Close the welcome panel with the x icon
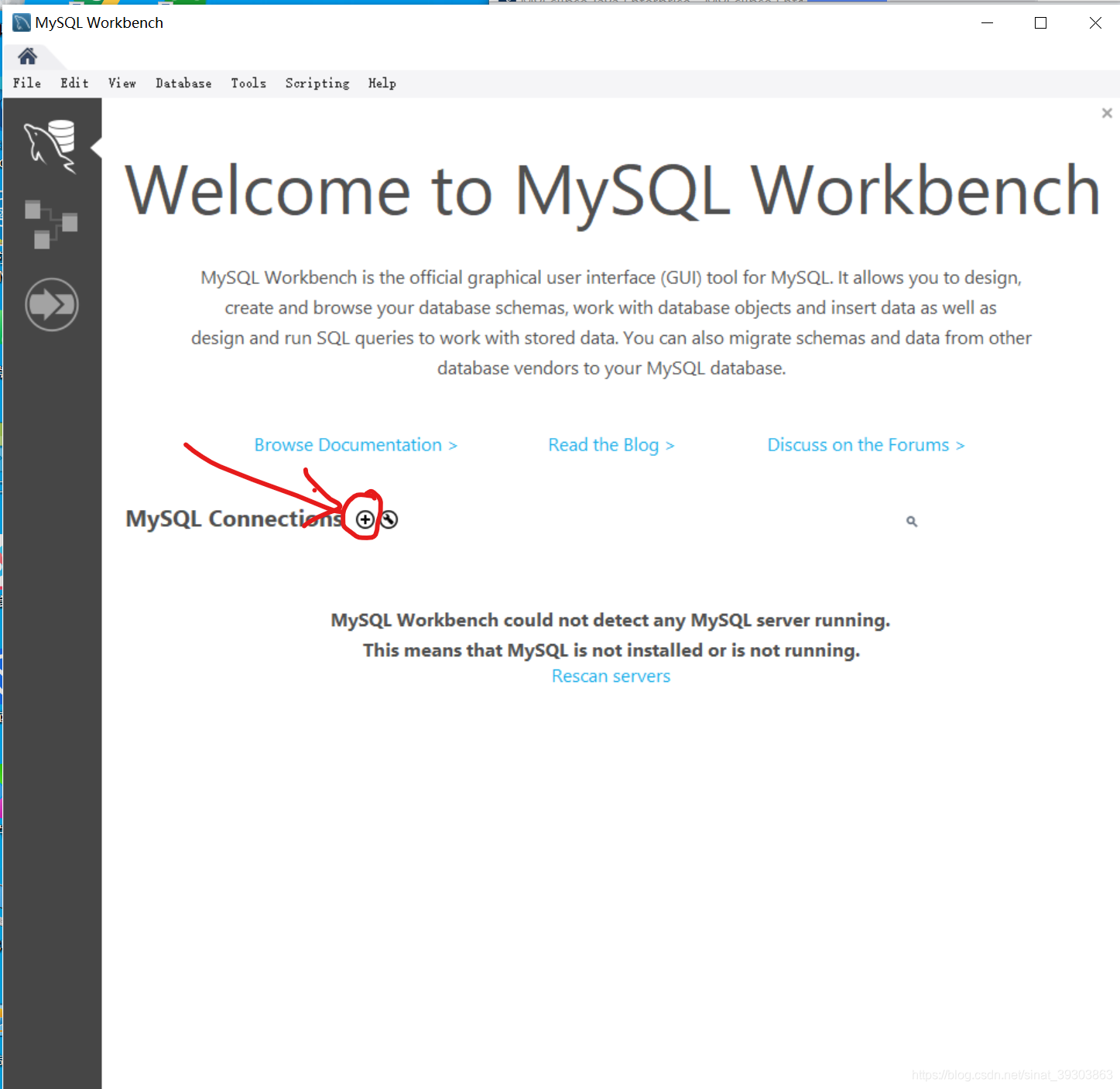 pyautogui.click(x=1107, y=113)
